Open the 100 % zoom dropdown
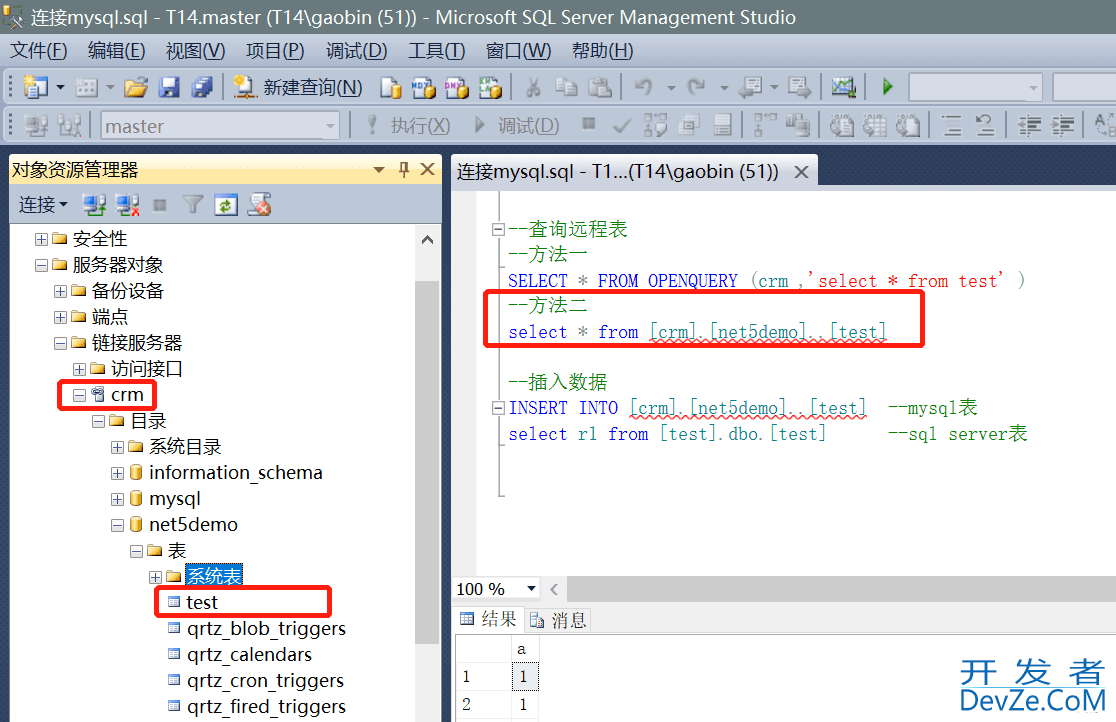This screenshot has height=722, width=1116. point(531,588)
